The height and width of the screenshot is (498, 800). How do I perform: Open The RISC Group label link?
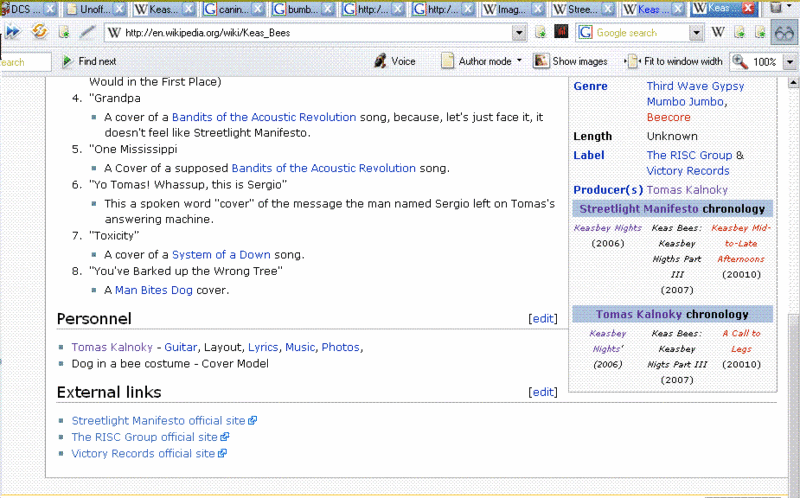point(689,155)
